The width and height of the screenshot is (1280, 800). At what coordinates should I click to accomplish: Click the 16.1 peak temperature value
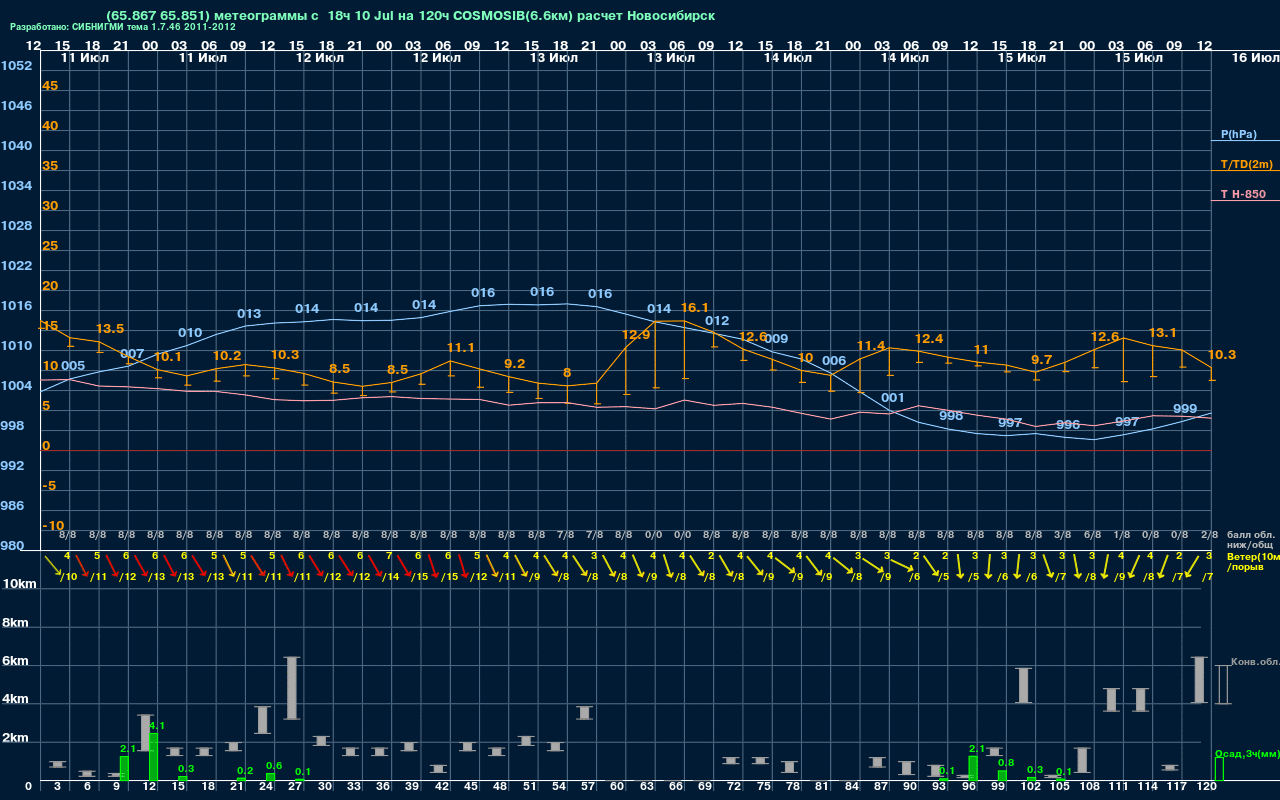pyautogui.click(x=695, y=308)
